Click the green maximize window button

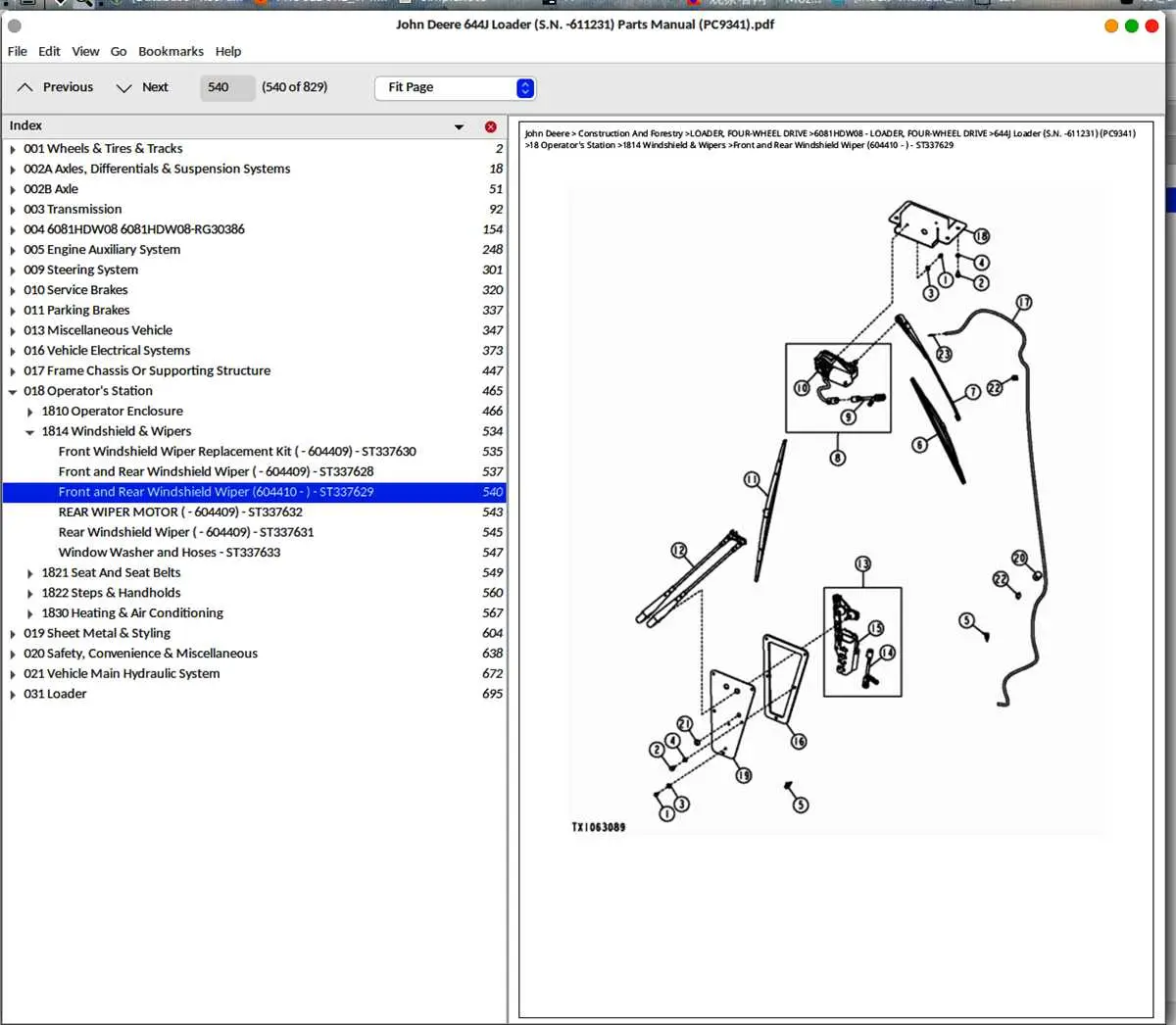(x=1131, y=26)
